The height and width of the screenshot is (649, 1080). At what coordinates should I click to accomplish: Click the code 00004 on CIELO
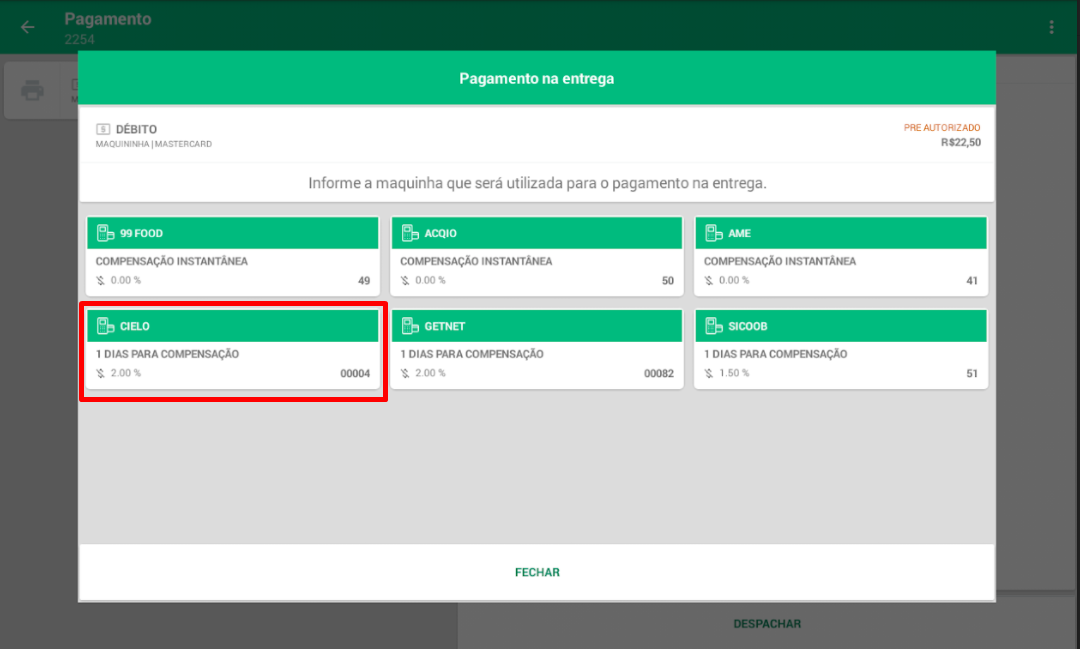(x=355, y=373)
